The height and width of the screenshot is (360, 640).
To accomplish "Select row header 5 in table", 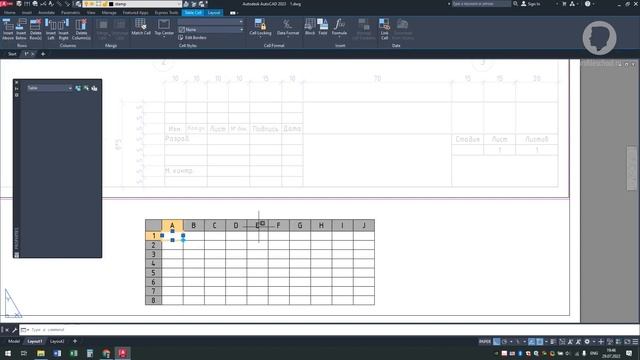I will pyautogui.click(x=153, y=273).
